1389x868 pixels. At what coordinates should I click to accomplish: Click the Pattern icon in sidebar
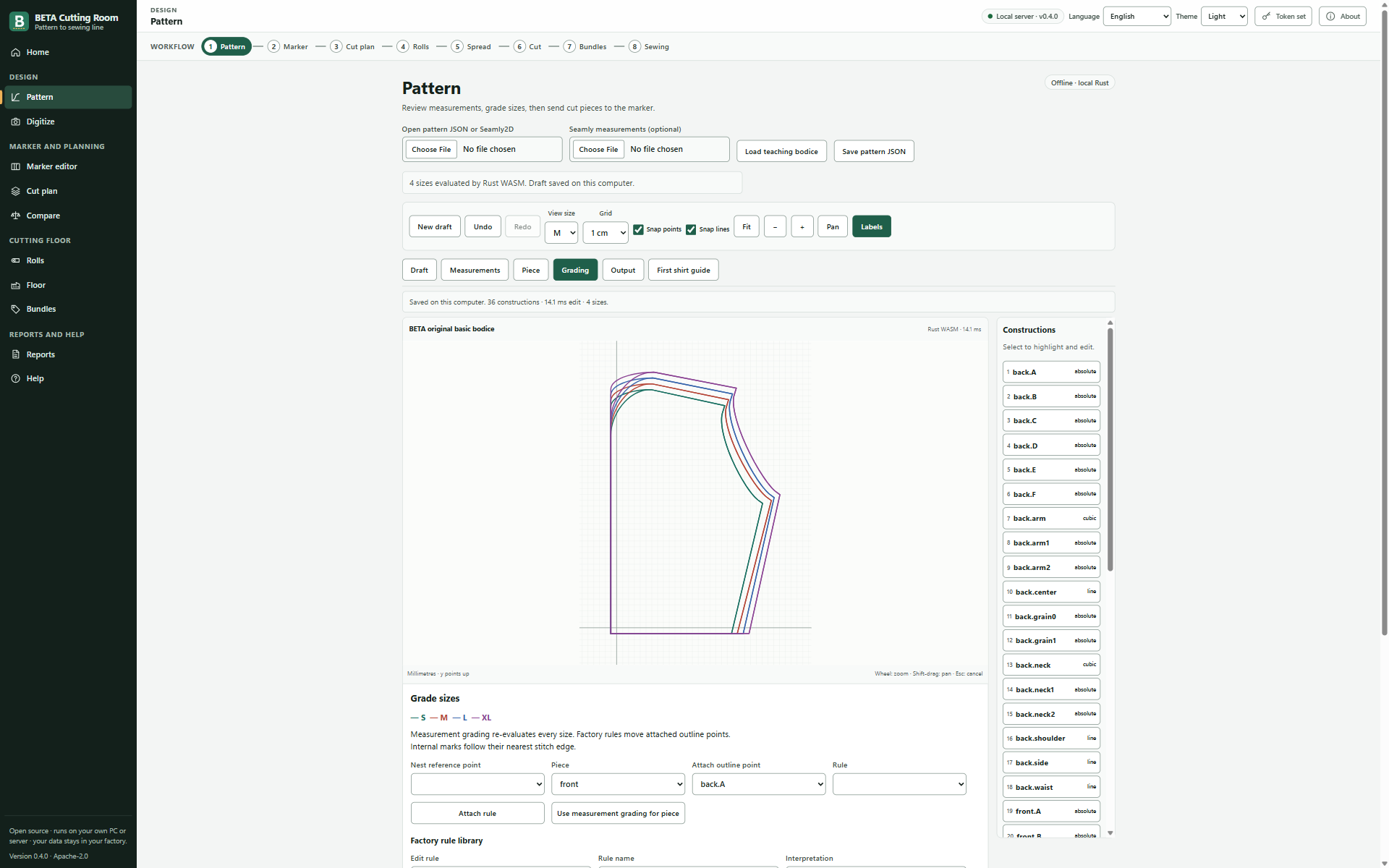pos(16,97)
